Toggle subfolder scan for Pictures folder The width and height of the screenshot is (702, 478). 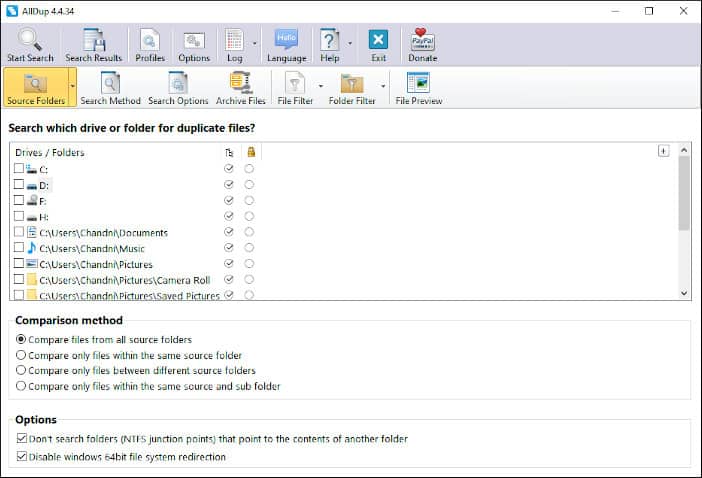click(229, 263)
